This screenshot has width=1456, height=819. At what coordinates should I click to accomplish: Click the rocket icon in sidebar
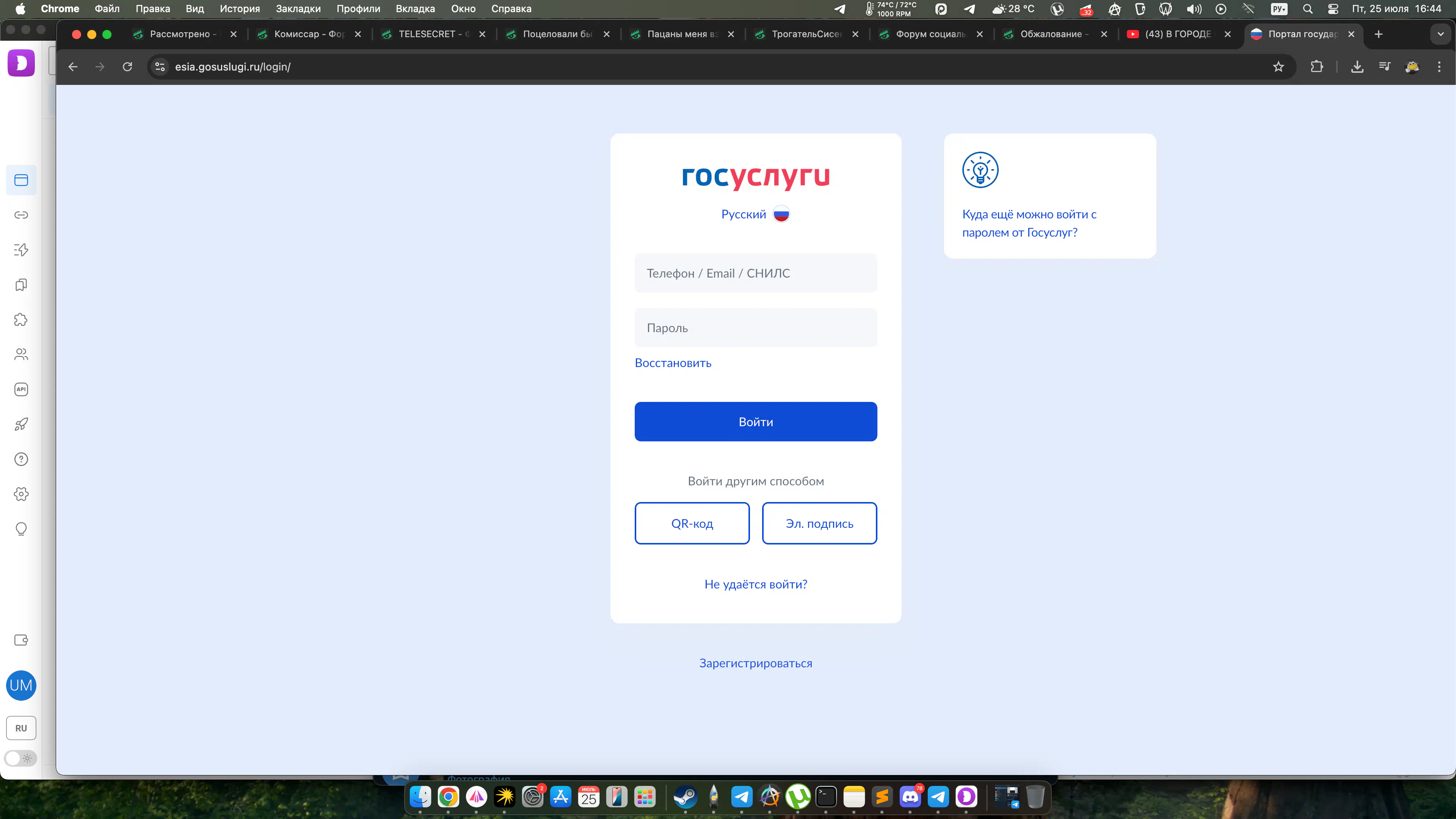tap(21, 425)
